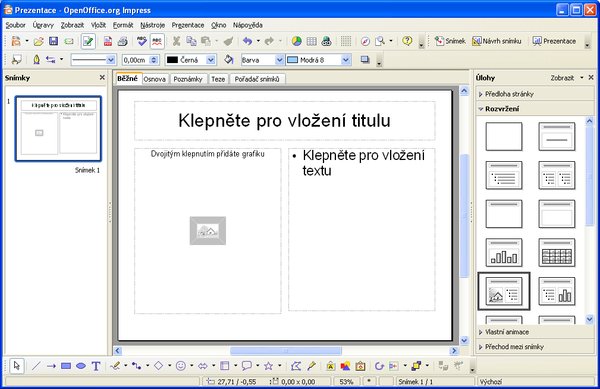Click the black Černá color swatch
The image size is (600, 389).
point(173,60)
